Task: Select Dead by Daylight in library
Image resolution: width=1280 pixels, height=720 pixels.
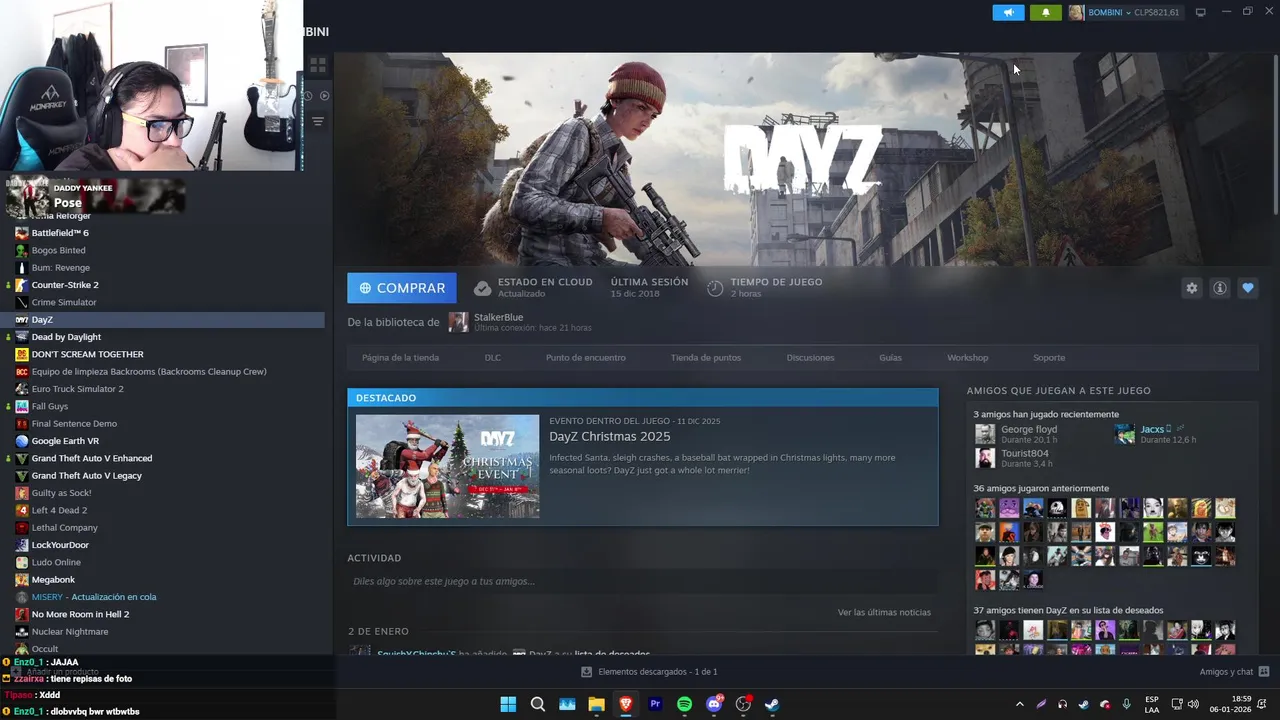Action: (66, 337)
